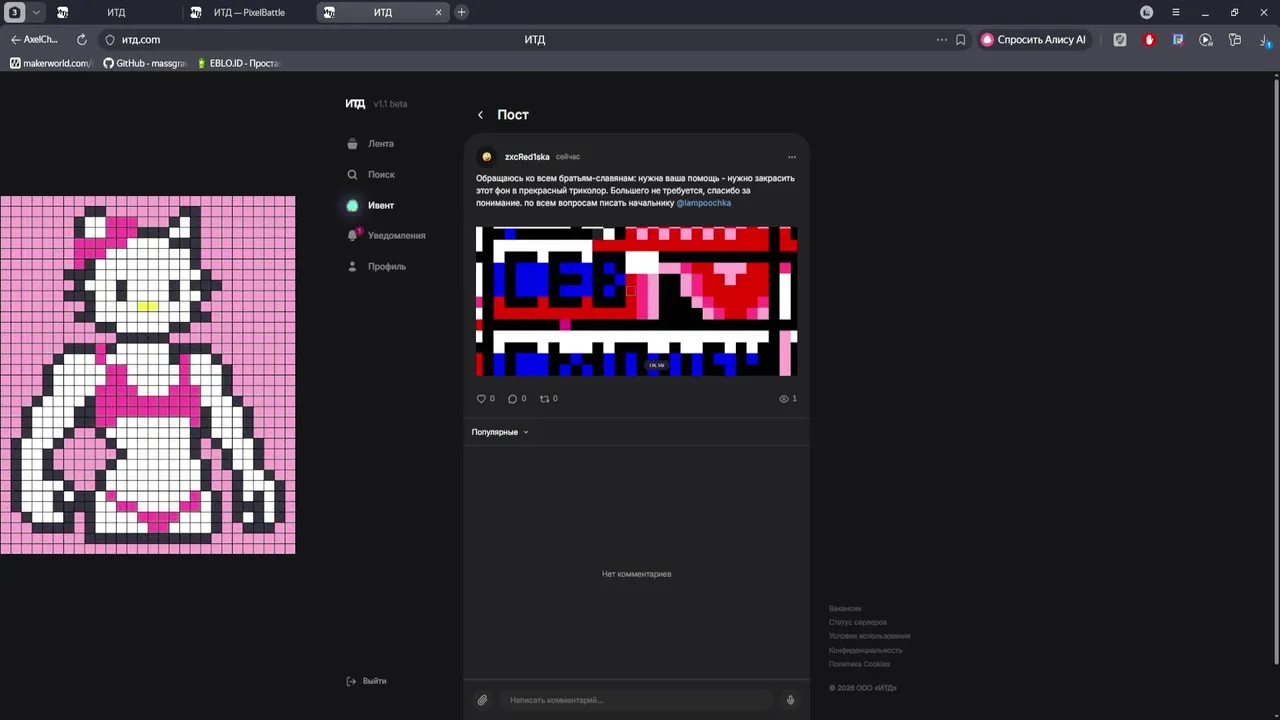Open the extensions puzzle icon

pos(1235,40)
